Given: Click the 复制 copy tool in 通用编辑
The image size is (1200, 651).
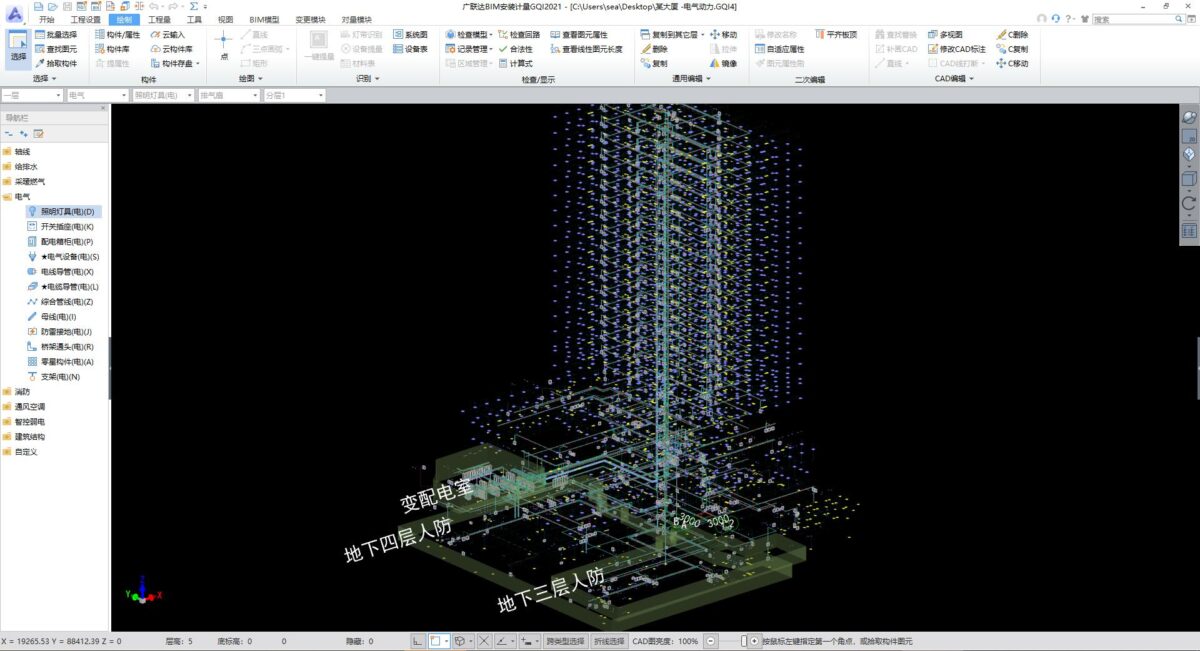Looking at the screenshot, I should (654, 63).
